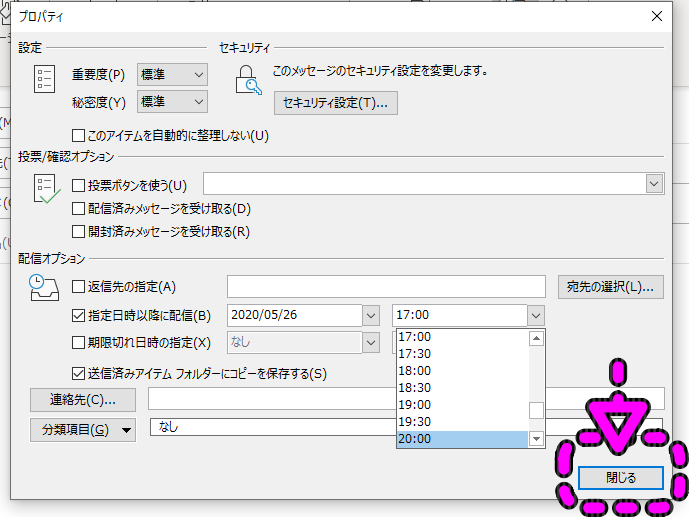Click the contacts text field
This screenshot has width=689, height=517.
[x=272, y=399]
